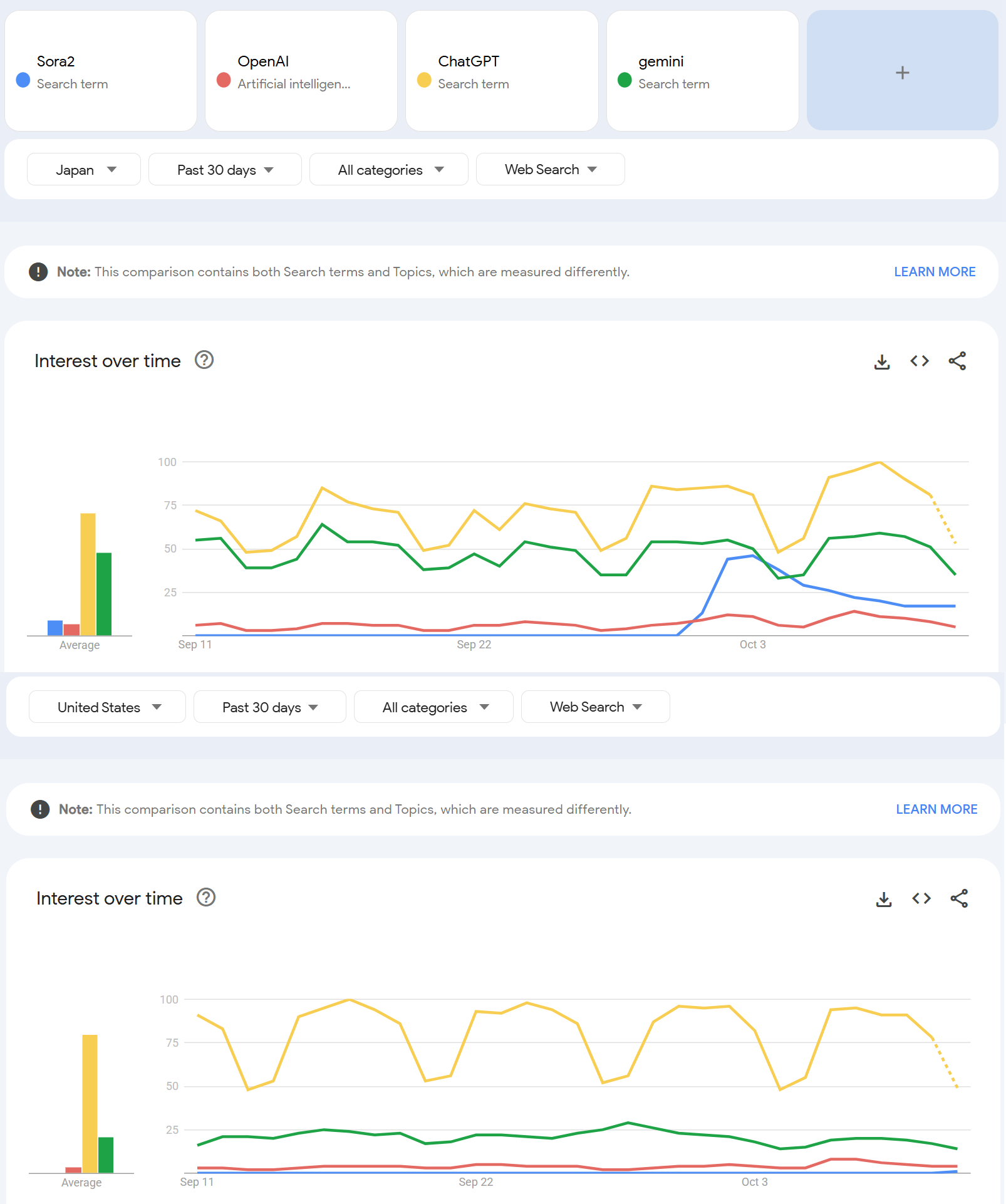Screen dimensions: 1006x1204
Task: Share the United States interest chart
Action: [959, 899]
